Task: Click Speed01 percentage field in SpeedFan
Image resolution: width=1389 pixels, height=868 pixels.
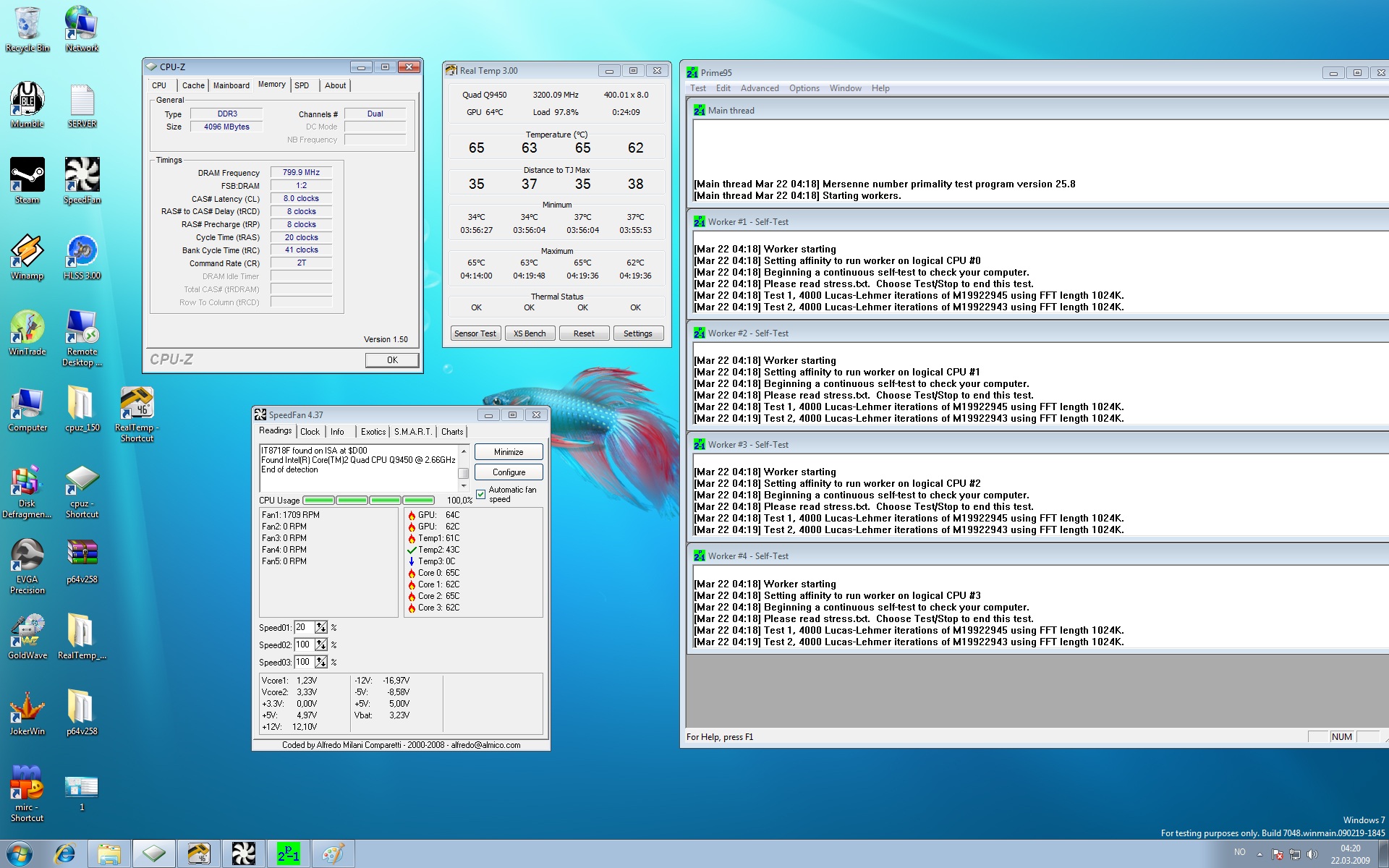Action: [x=304, y=627]
